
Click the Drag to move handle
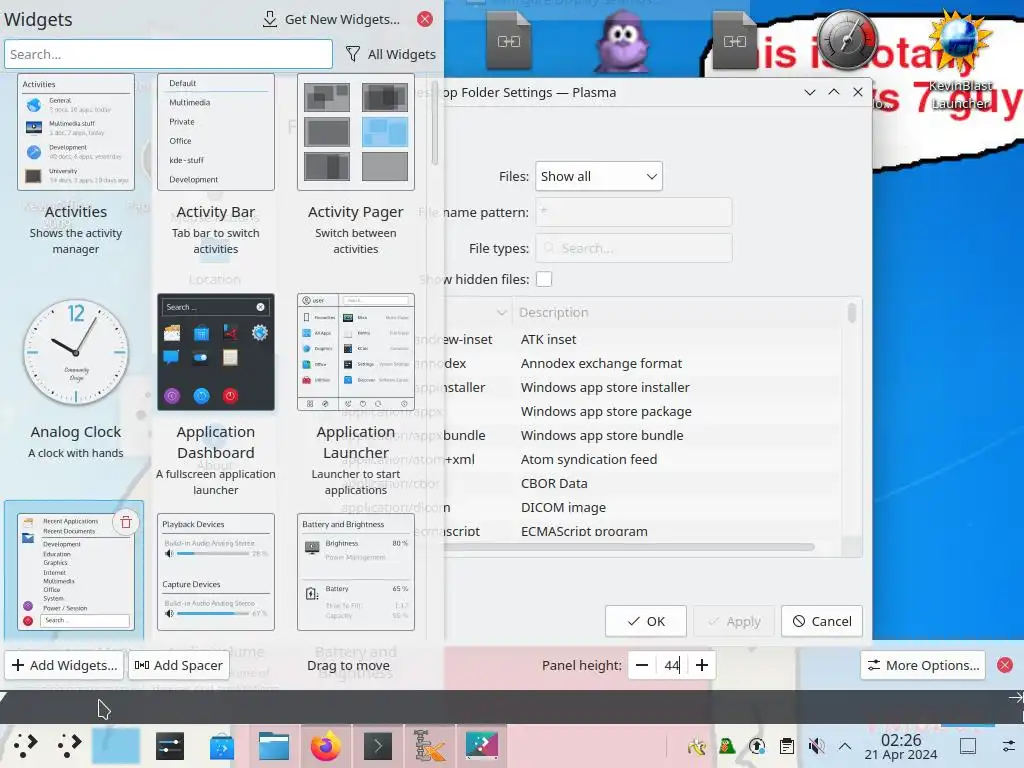click(348, 665)
